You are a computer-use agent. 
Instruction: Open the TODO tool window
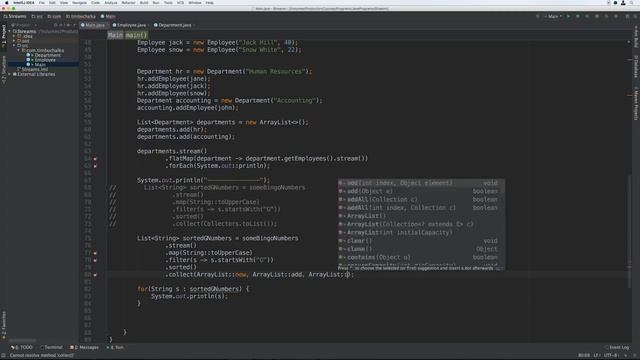pyautogui.click(x=22, y=347)
